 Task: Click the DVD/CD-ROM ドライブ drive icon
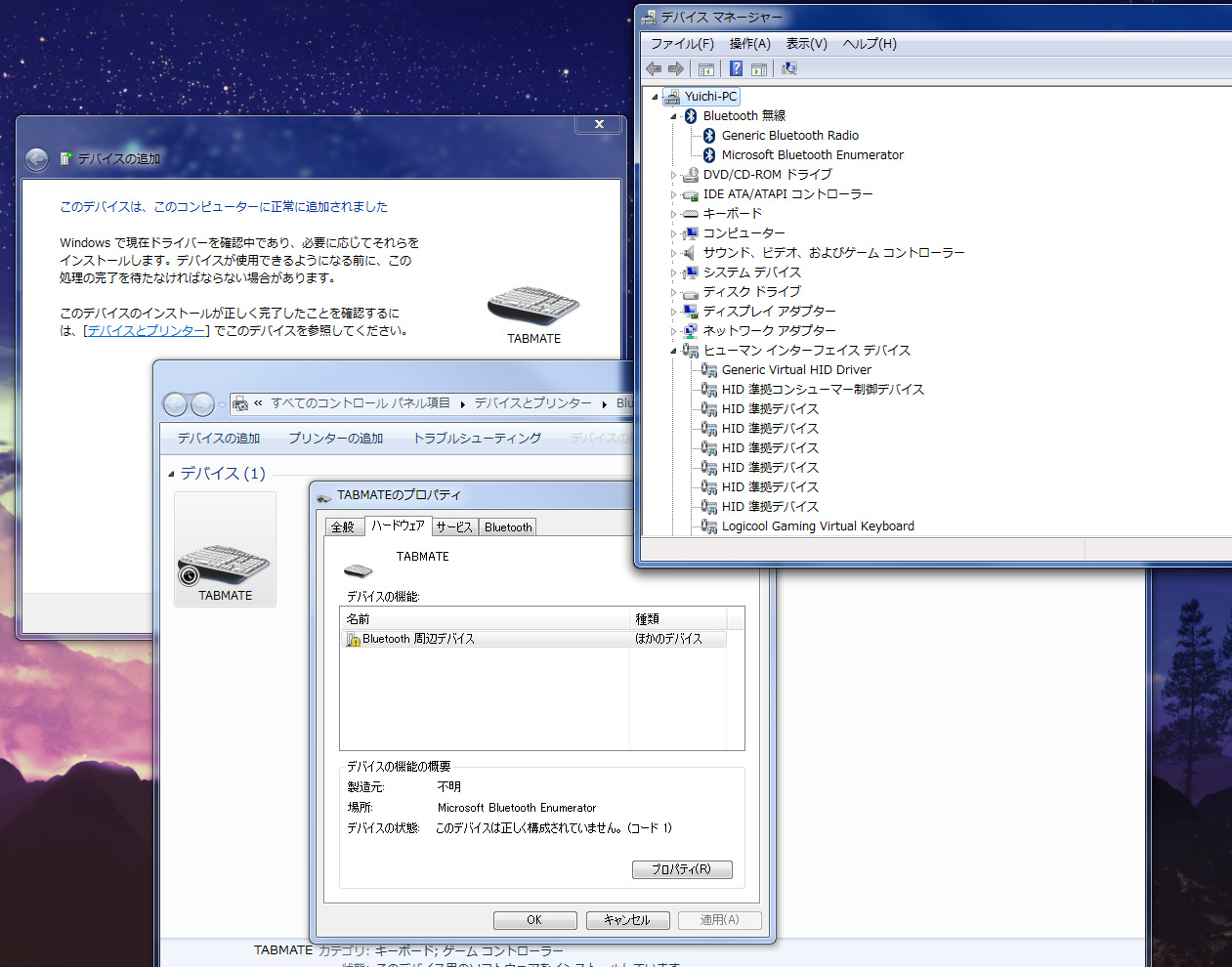pos(691,174)
